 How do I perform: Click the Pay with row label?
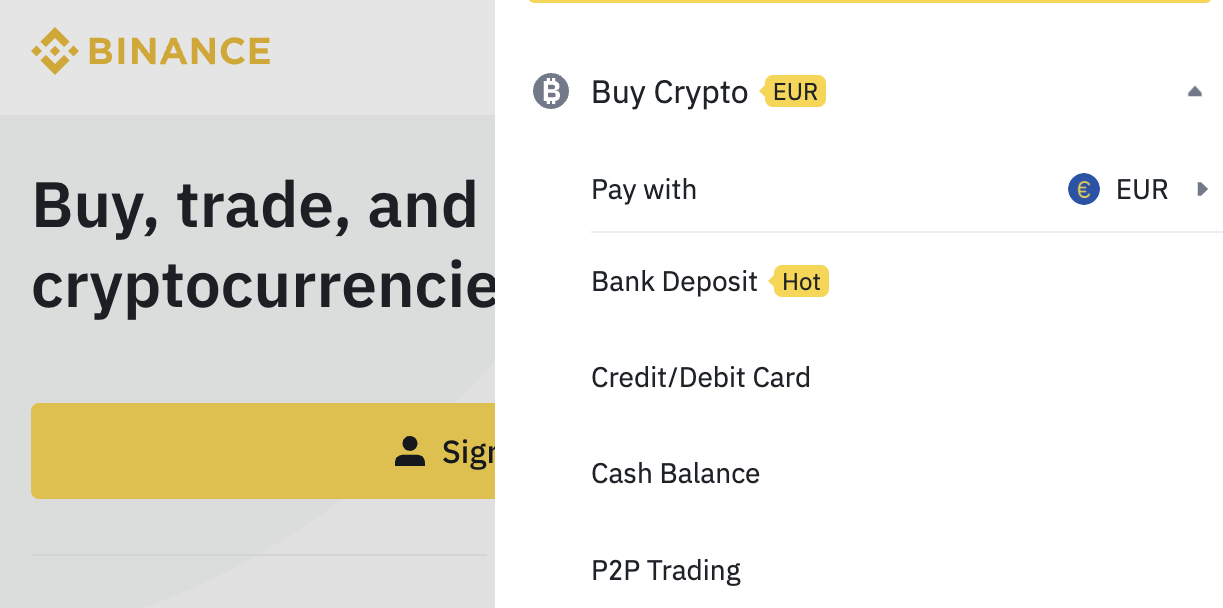[x=644, y=190]
